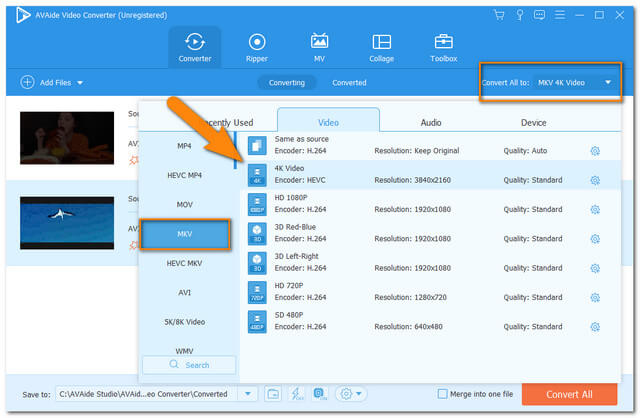The image size is (640, 418).
Task: Click the format Search field
Action: click(189, 365)
